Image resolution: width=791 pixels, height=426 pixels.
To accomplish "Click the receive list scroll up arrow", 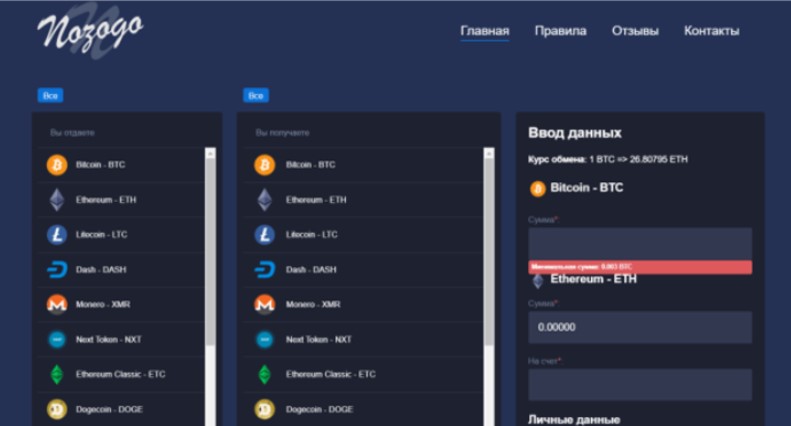I will pyautogui.click(x=489, y=153).
